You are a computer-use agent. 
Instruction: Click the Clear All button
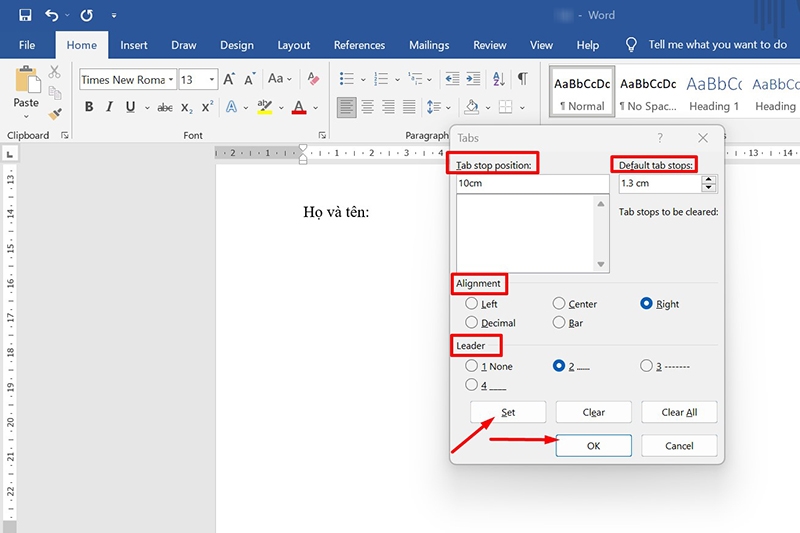tap(679, 412)
